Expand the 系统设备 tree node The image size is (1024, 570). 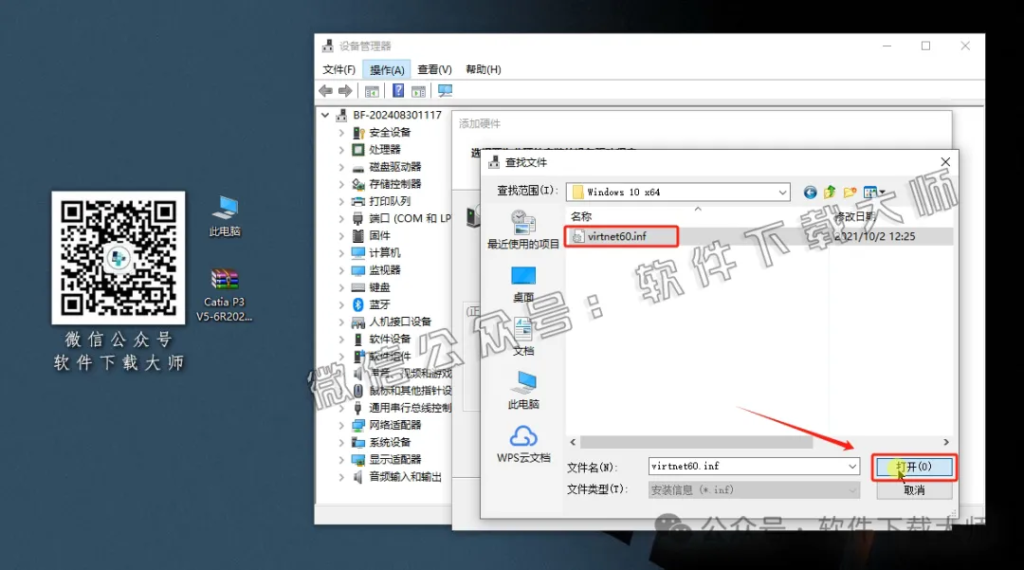coord(341,442)
